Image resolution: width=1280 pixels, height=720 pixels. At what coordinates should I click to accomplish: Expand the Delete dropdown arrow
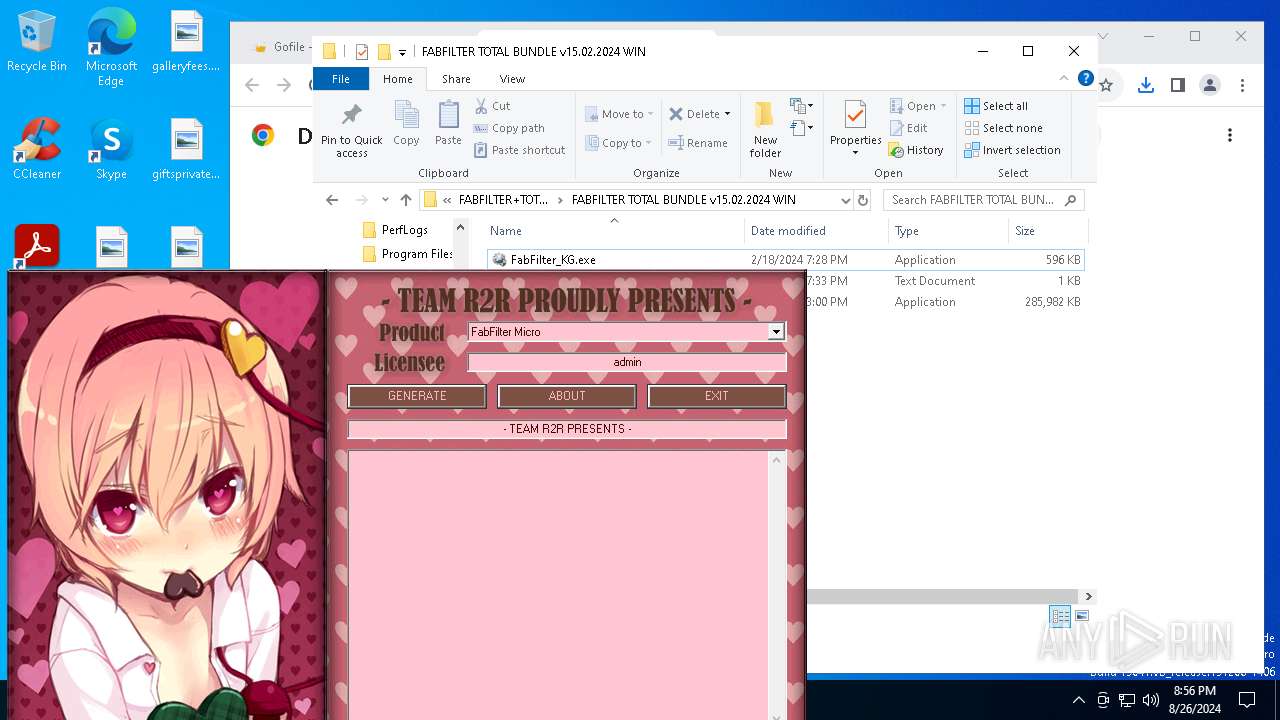(x=727, y=114)
